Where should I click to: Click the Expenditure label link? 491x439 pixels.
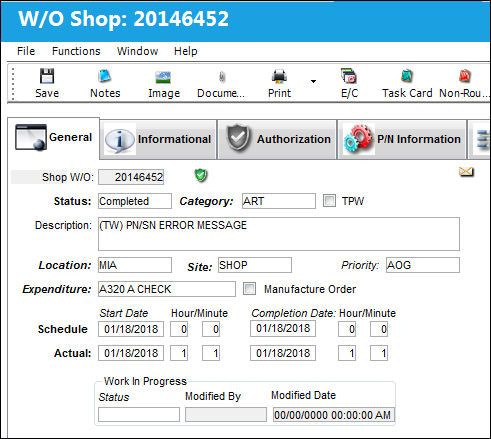[x=57, y=289]
